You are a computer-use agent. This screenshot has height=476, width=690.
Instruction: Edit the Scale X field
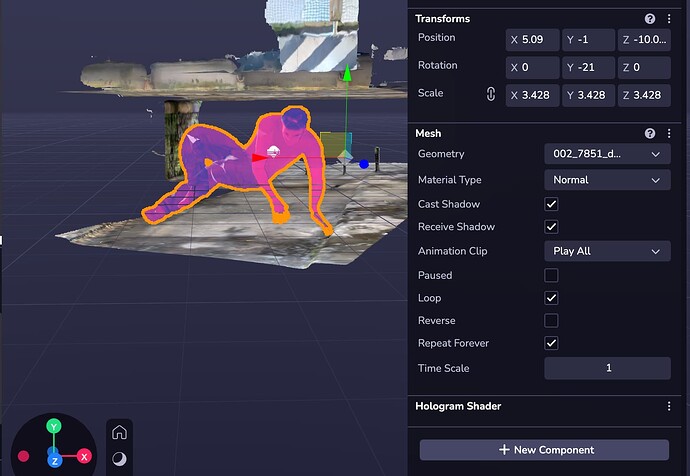tap(532, 95)
